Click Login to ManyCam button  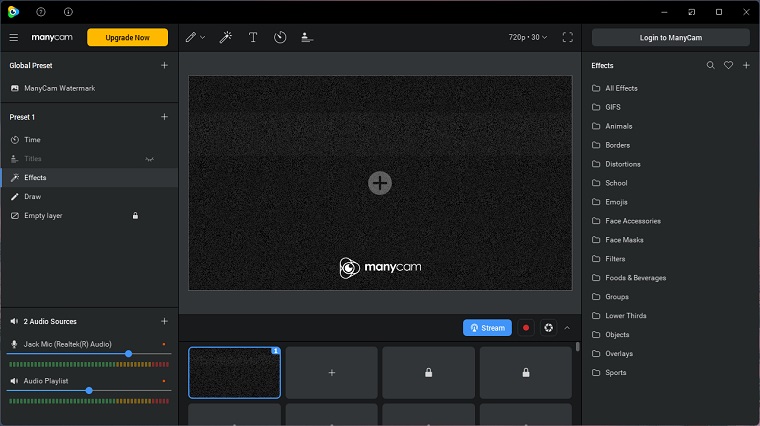tap(670, 37)
